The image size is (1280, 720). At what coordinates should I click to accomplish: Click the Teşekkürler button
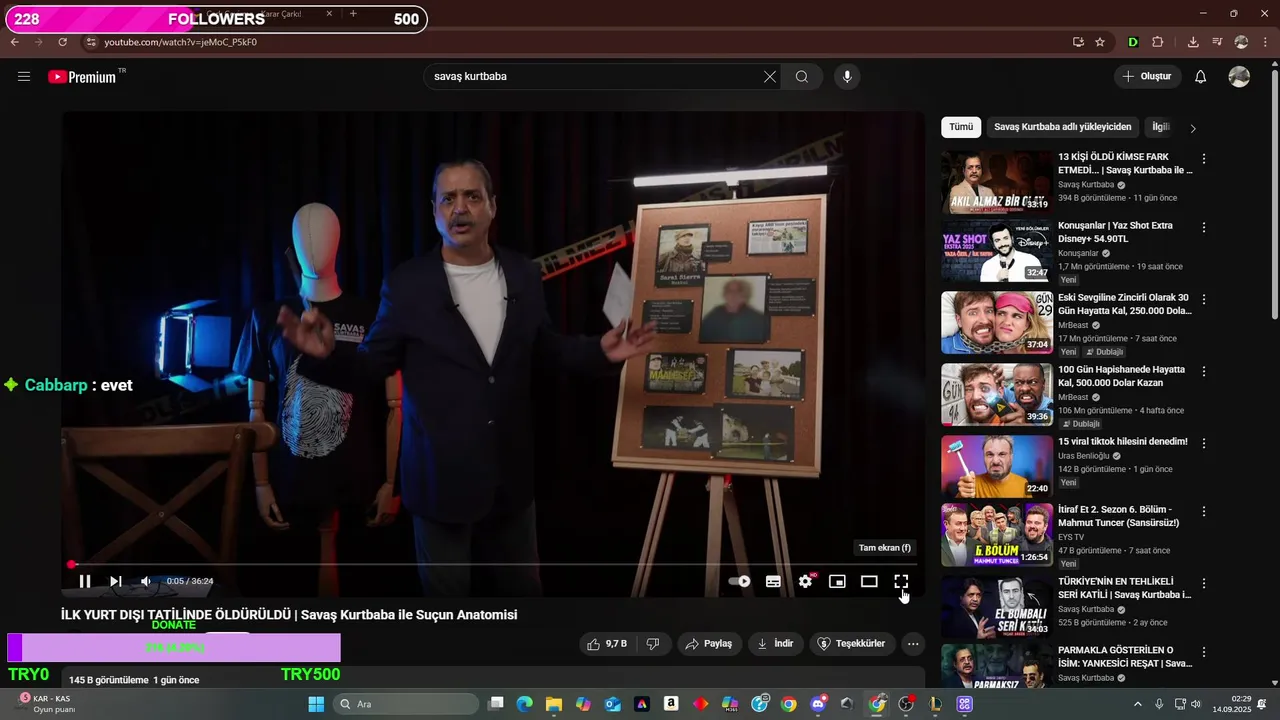point(851,644)
